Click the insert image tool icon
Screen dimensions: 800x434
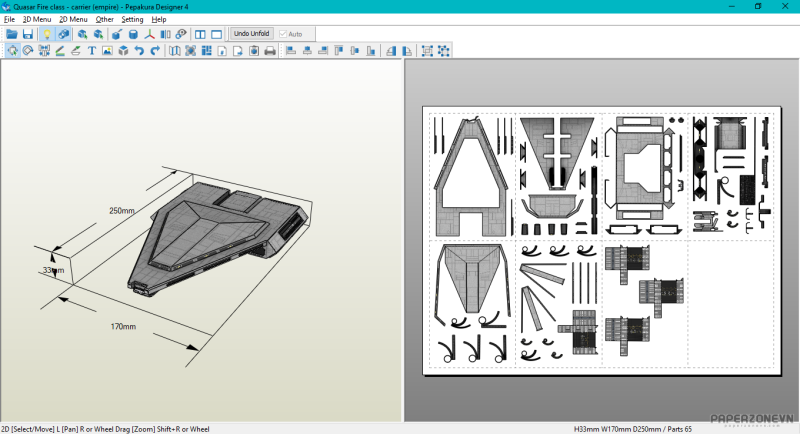tap(107, 51)
